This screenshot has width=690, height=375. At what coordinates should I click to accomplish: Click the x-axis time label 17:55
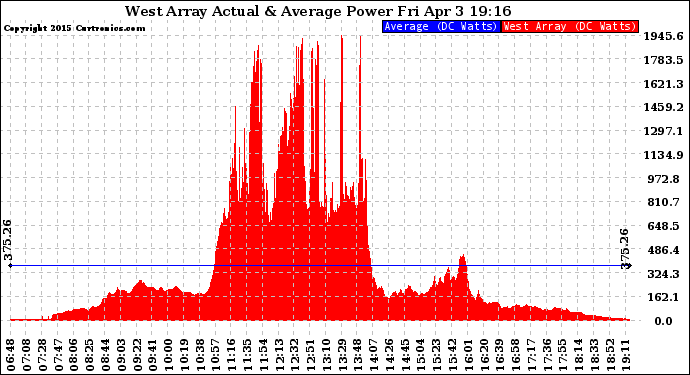click(563, 355)
